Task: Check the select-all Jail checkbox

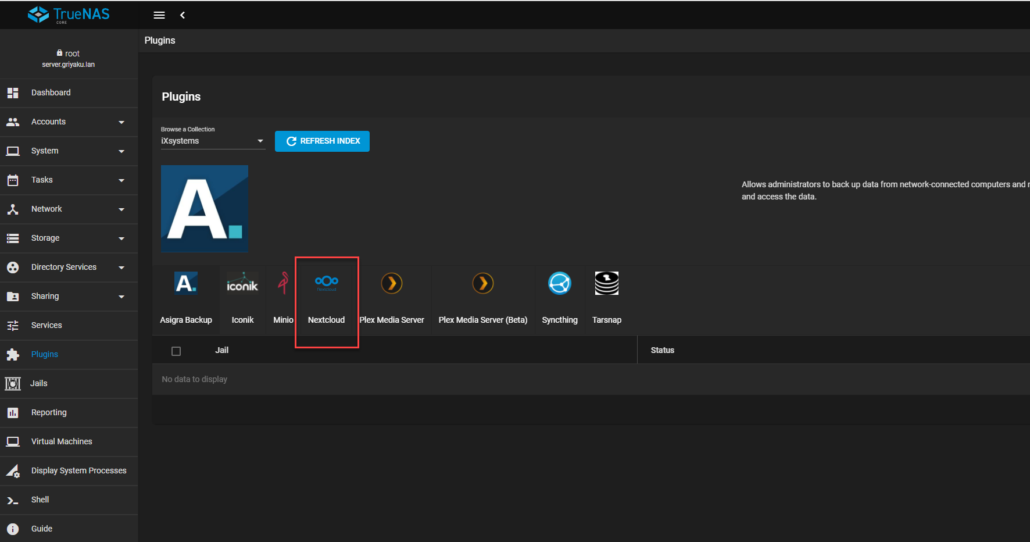Action: 176,351
